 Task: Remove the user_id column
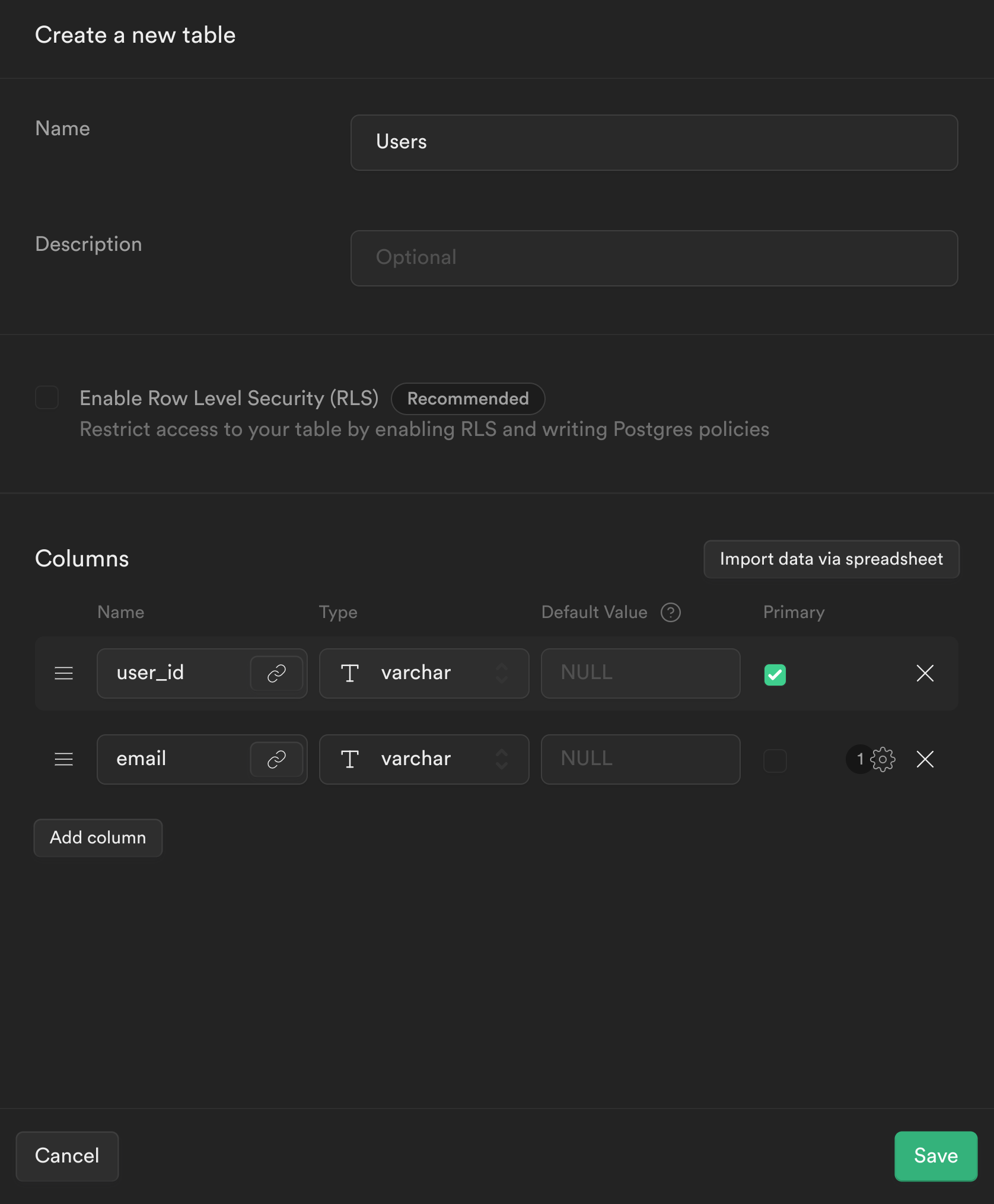925,673
